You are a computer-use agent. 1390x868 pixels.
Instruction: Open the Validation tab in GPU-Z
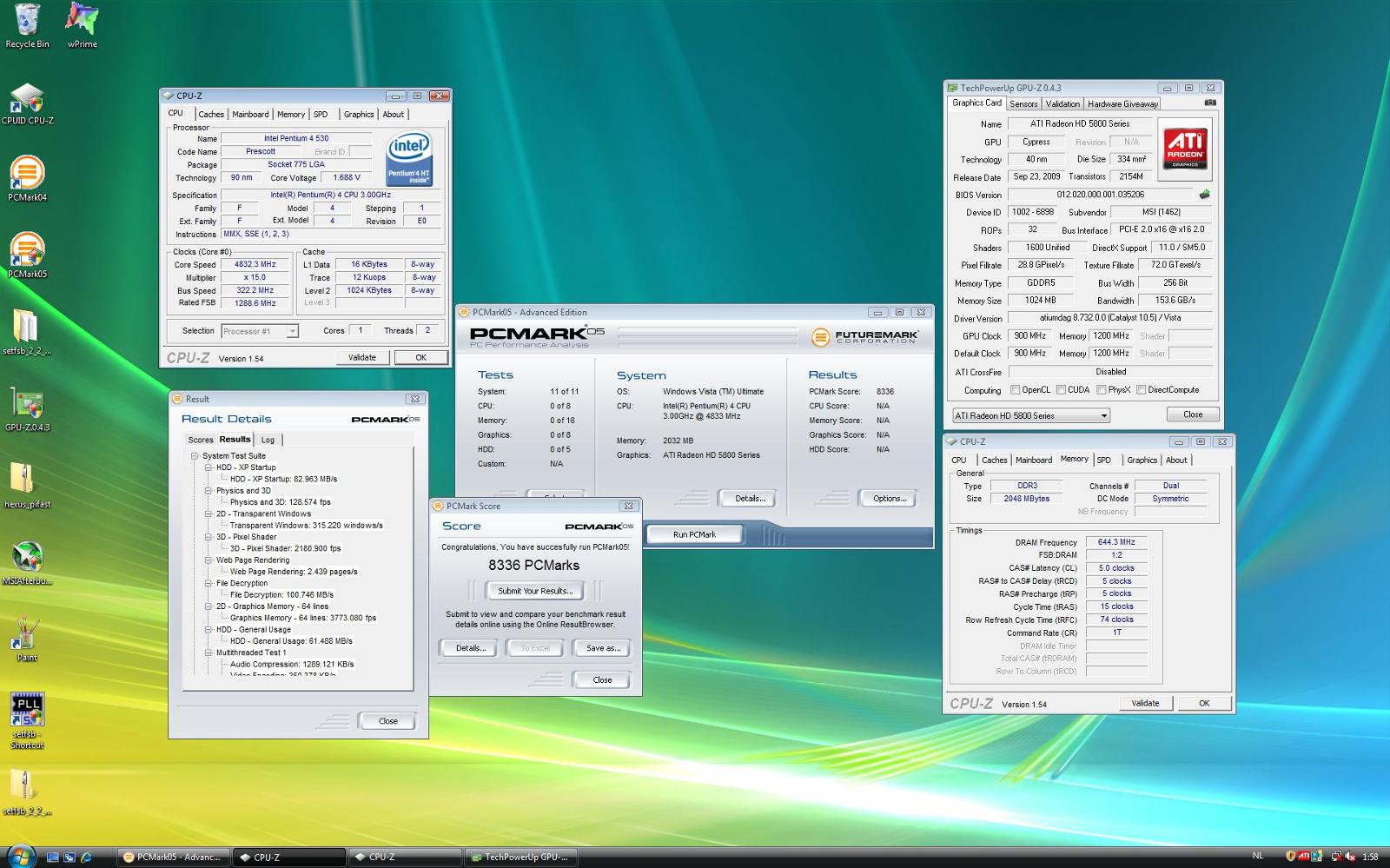click(1062, 103)
